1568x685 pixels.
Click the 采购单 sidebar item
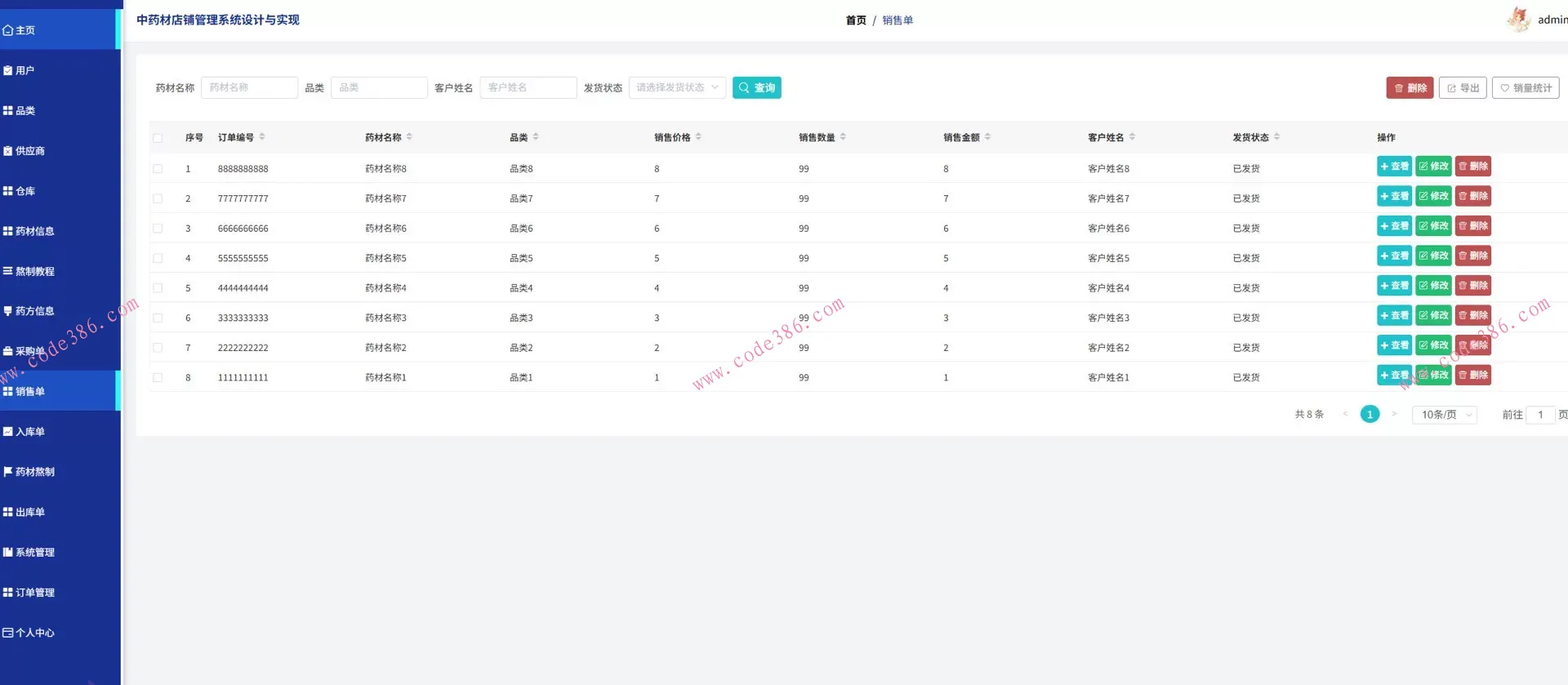[59, 351]
